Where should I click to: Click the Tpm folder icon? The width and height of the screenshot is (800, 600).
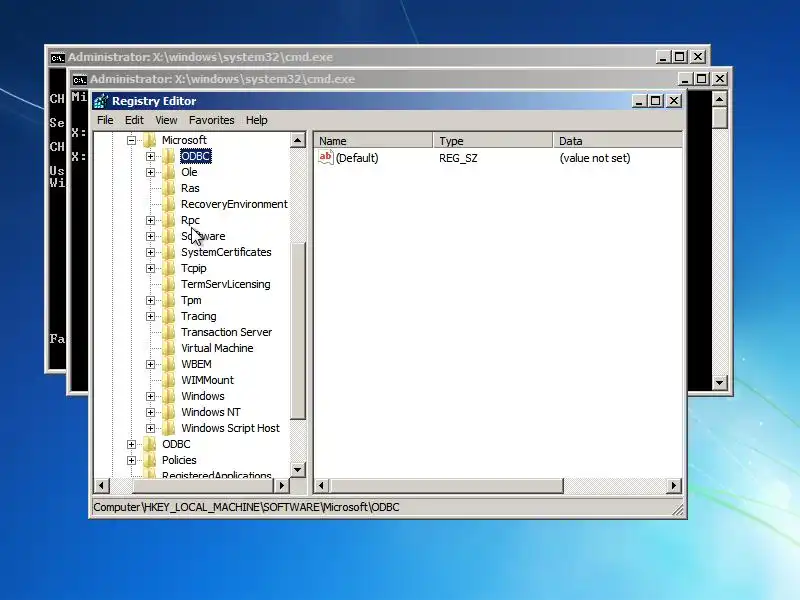[x=169, y=301]
